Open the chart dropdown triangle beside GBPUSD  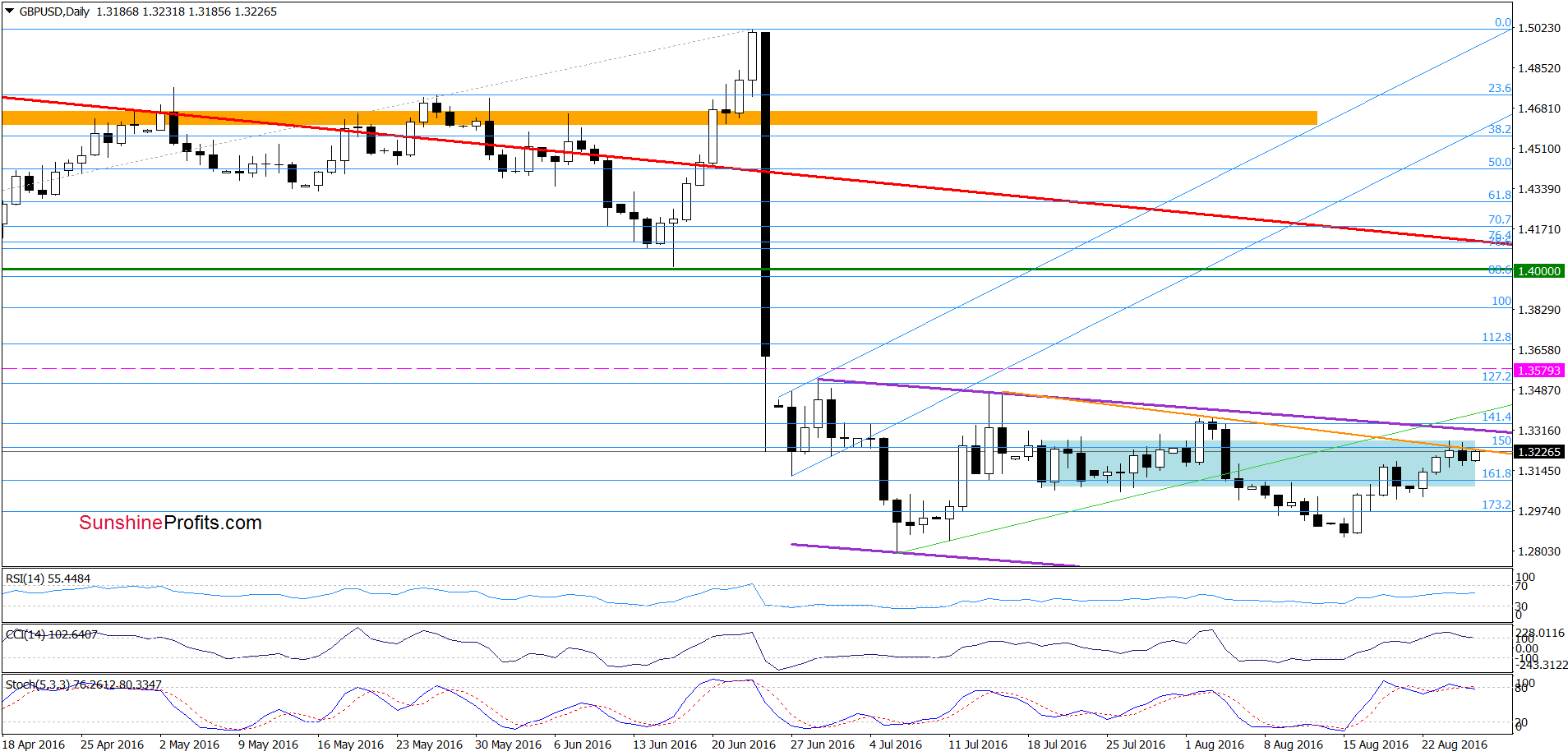10,12
